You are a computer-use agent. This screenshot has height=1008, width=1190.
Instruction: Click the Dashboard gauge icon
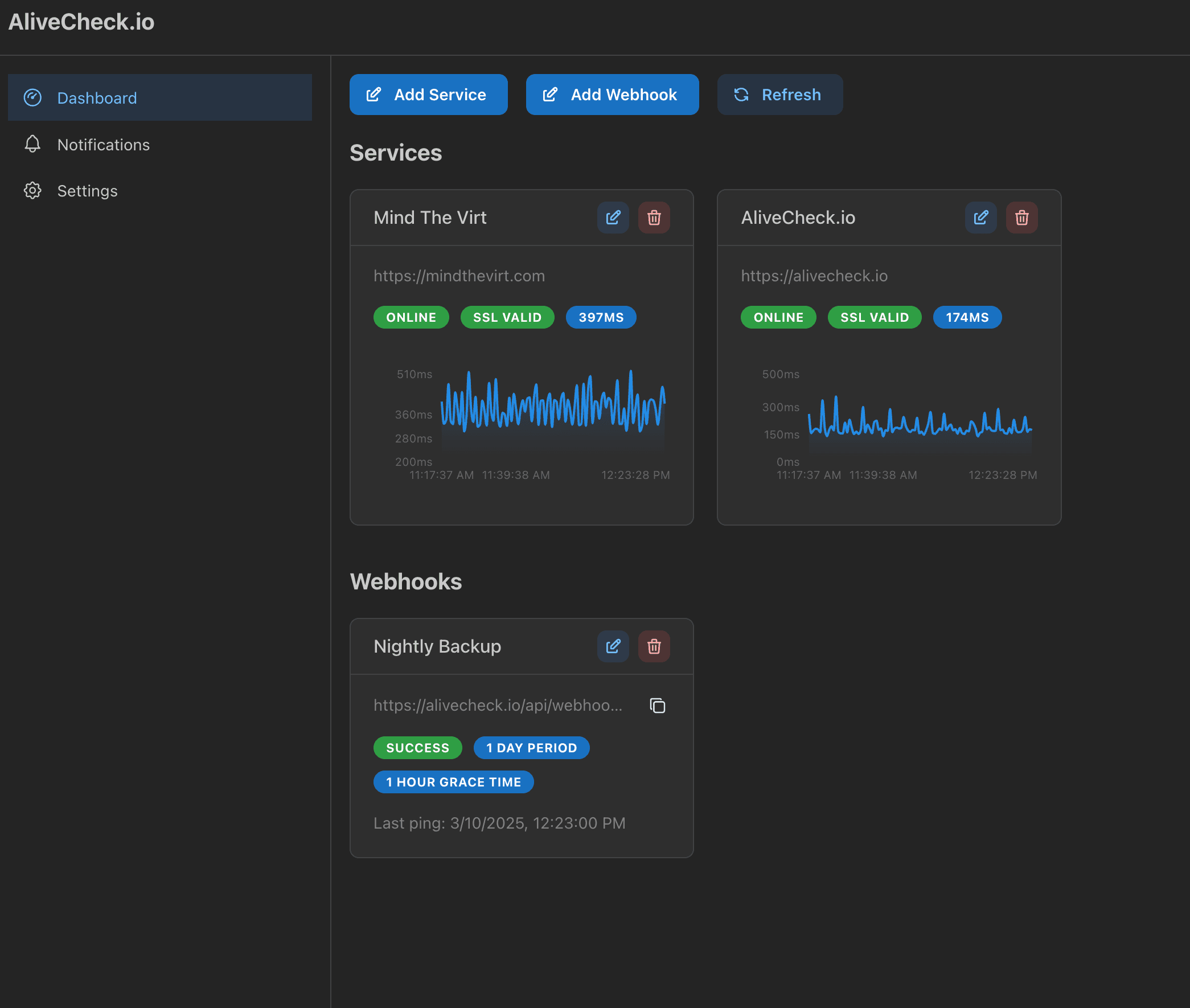coord(32,98)
